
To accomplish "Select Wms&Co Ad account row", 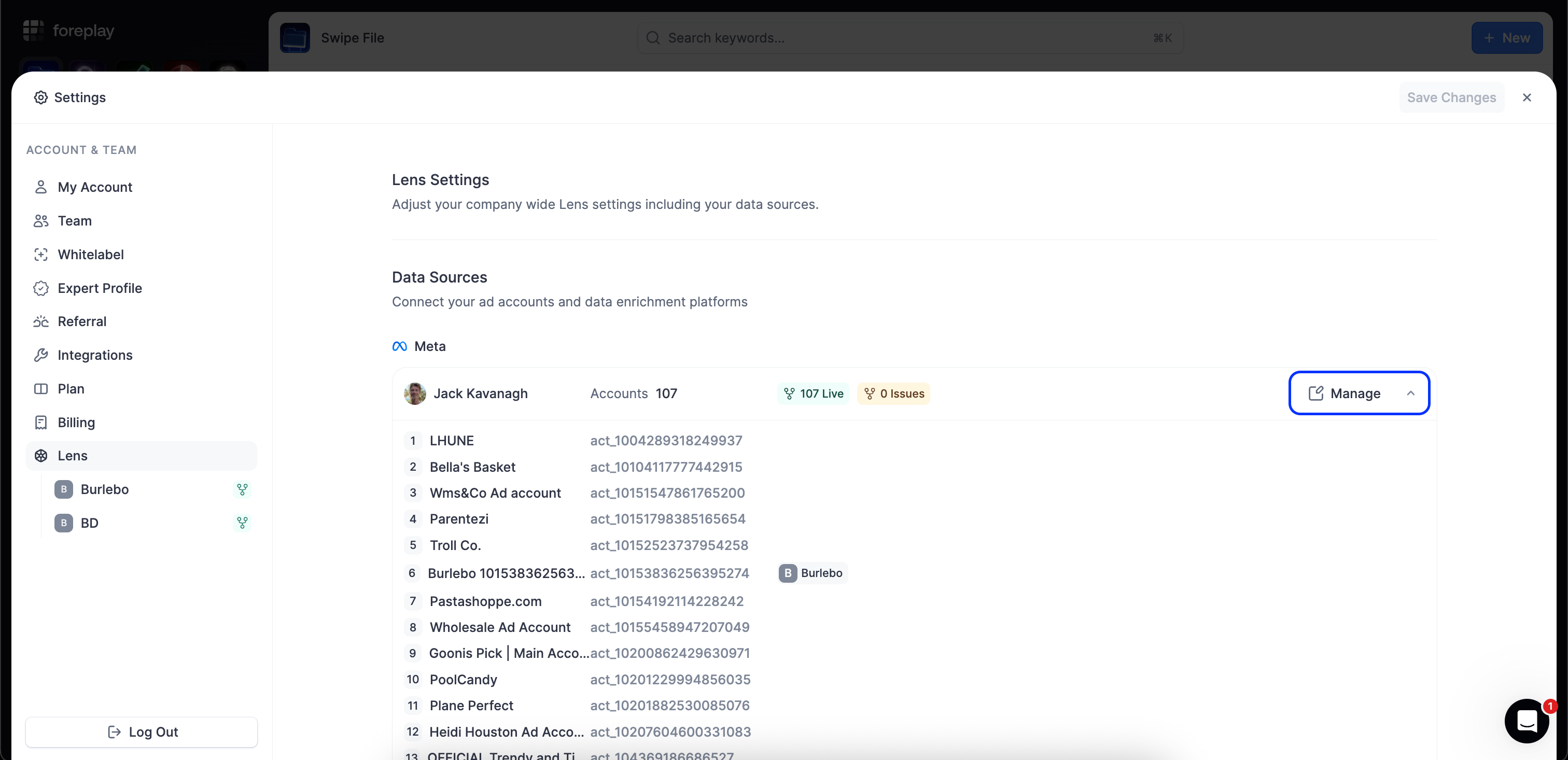I will click(x=496, y=493).
